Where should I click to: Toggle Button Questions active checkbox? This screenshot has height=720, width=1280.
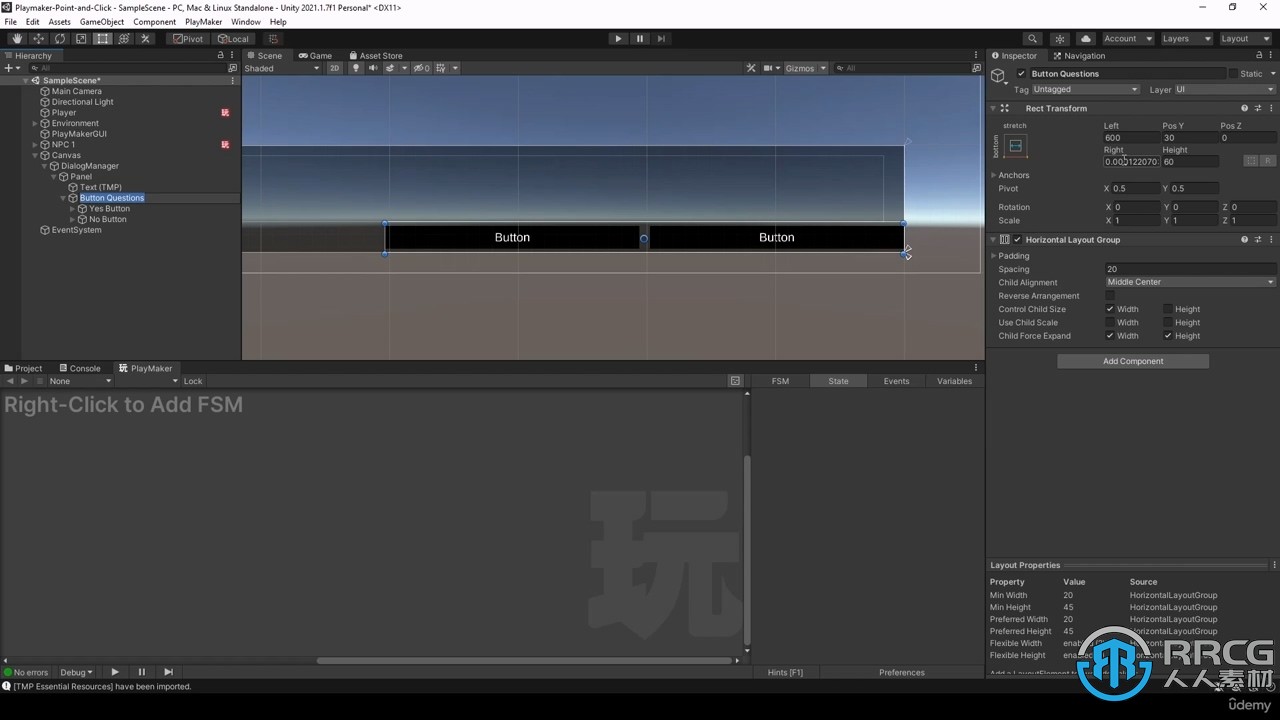1021,74
